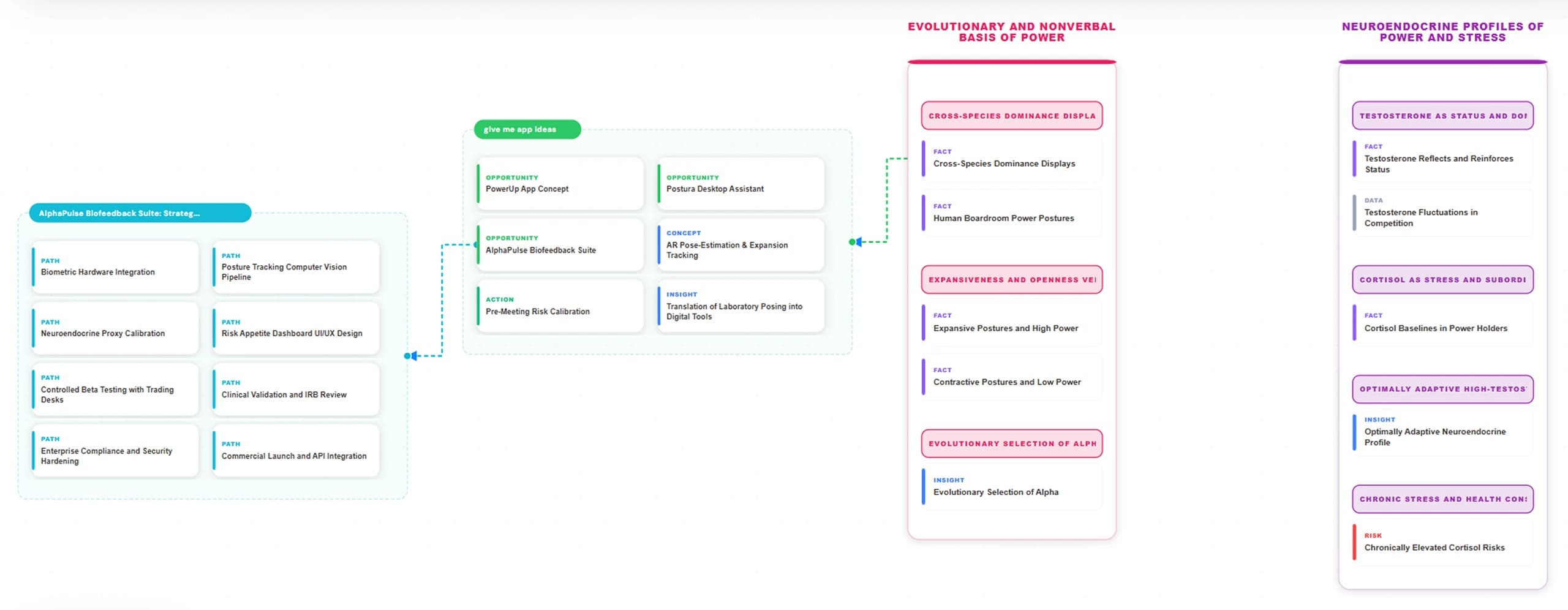Click connector endpoint on AlphaPulse group's right edge
Screen dimensions: 1568x610
tap(408, 356)
